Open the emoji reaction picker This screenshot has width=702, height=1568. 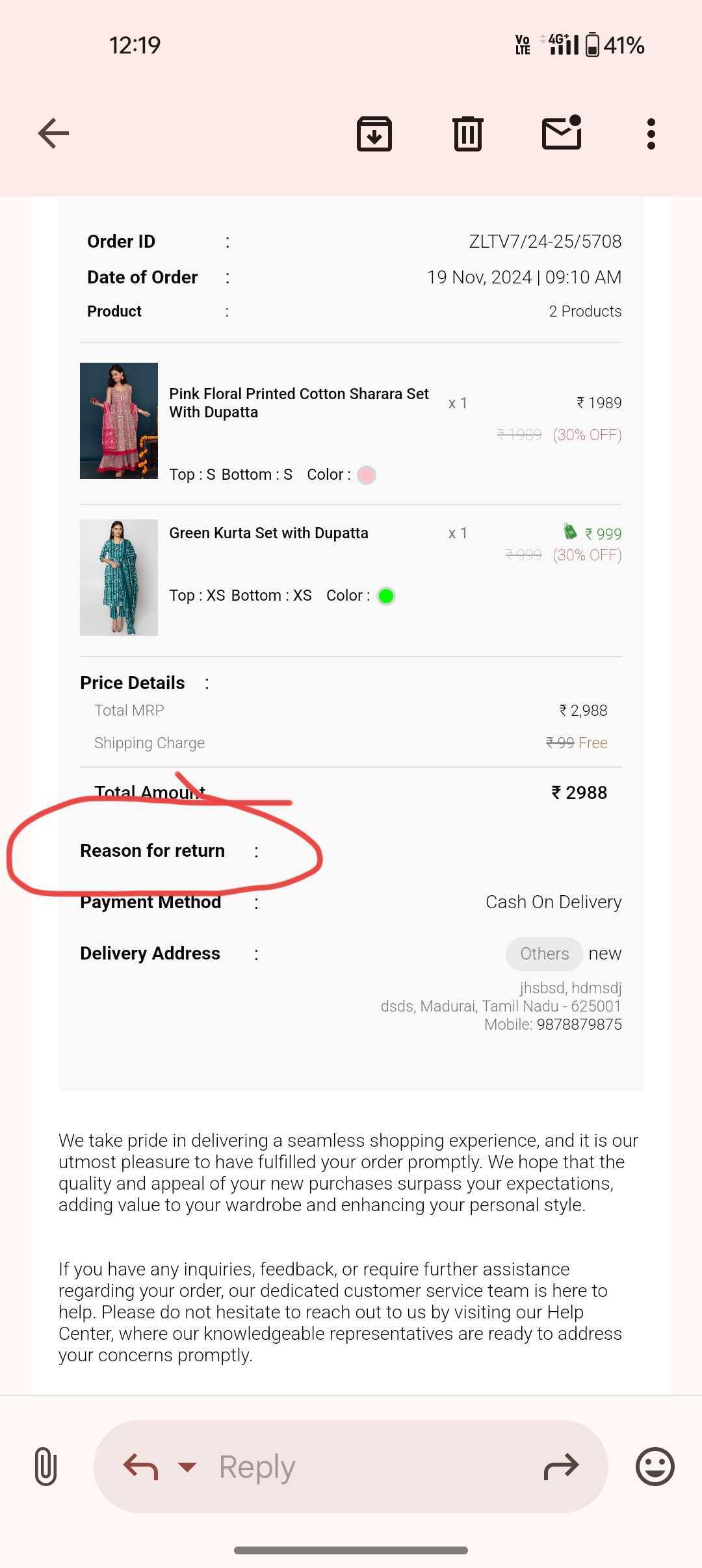pyautogui.click(x=655, y=1467)
